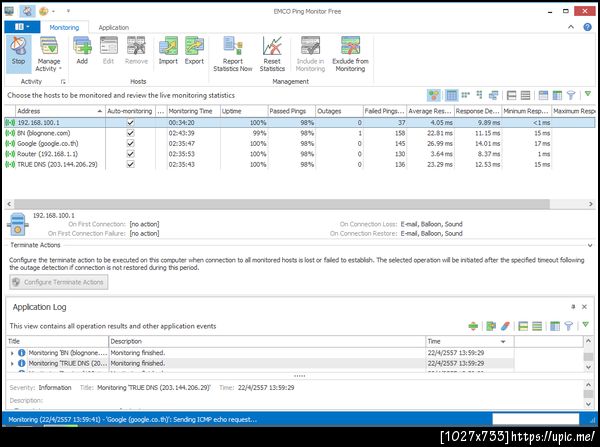Click the column chooser icon in hosts toolbar
The width and height of the screenshot is (600, 447).
558,95
